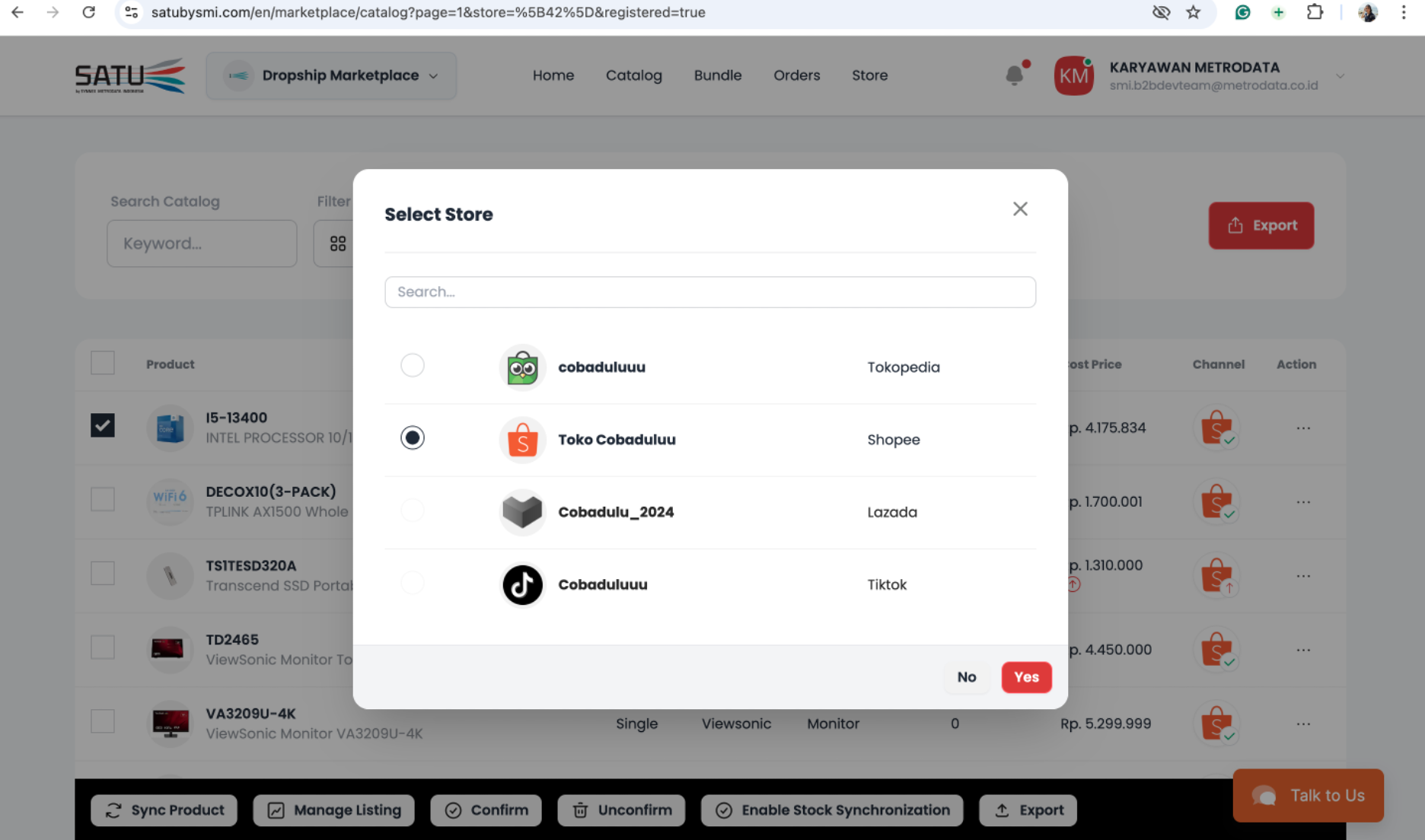The width and height of the screenshot is (1425, 840).
Task: Bookmark this page with the star icon
Action: click(1193, 12)
